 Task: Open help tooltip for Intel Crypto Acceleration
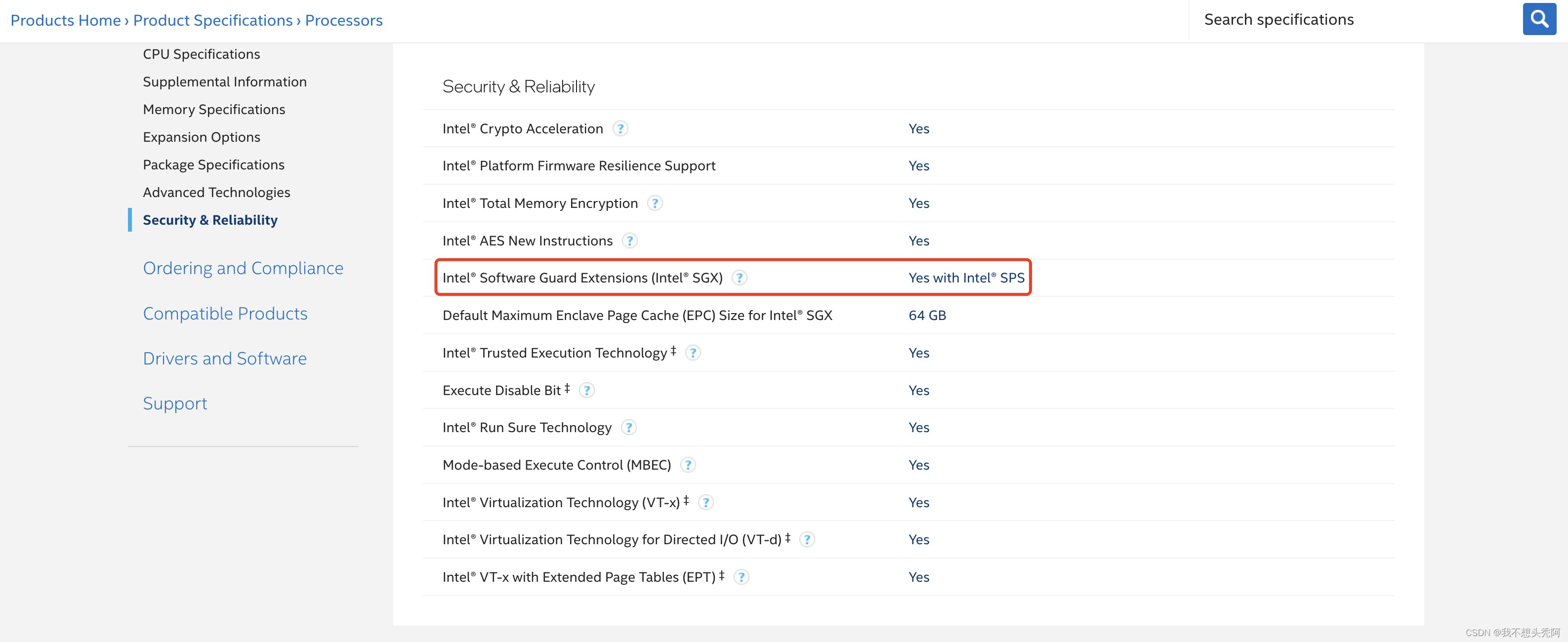tap(621, 128)
